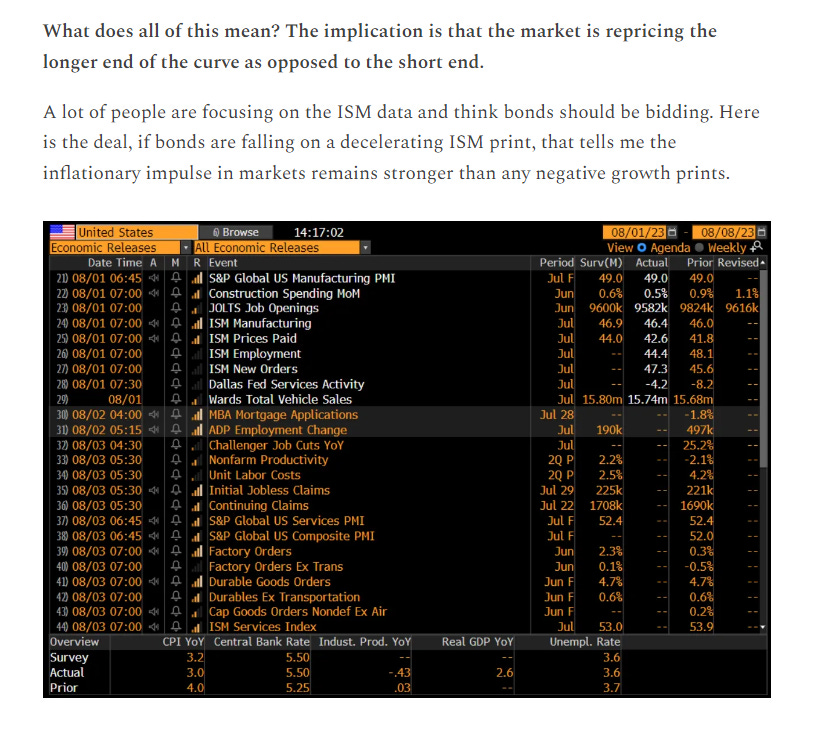Sort by the Date Time column header

114,262
